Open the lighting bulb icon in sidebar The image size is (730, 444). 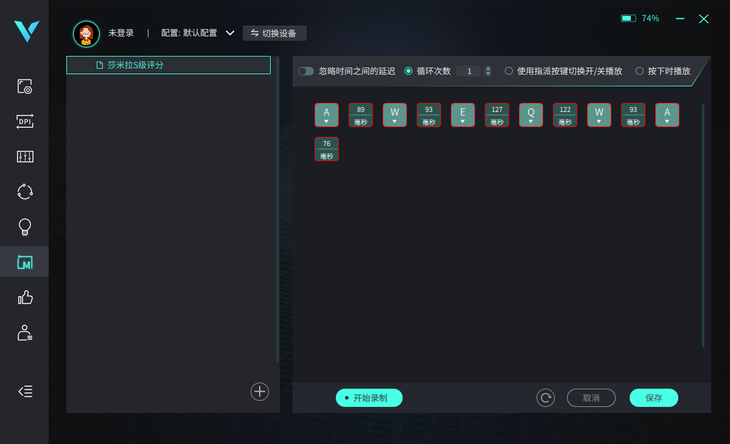click(25, 227)
